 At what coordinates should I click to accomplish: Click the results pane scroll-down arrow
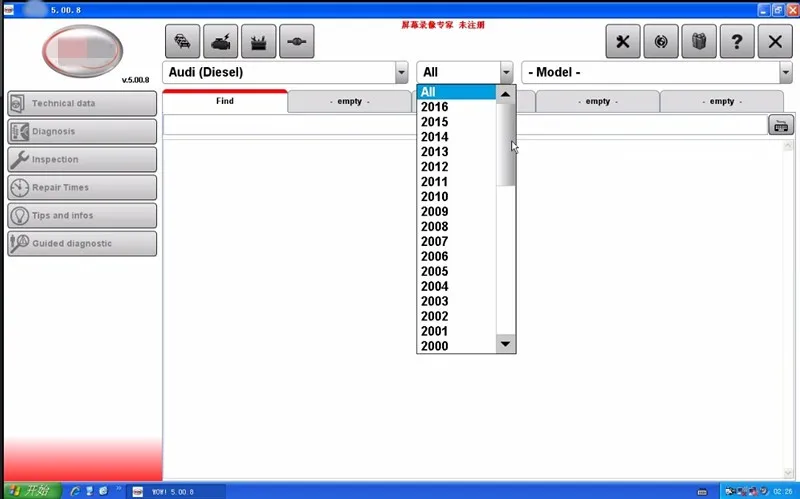point(788,473)
